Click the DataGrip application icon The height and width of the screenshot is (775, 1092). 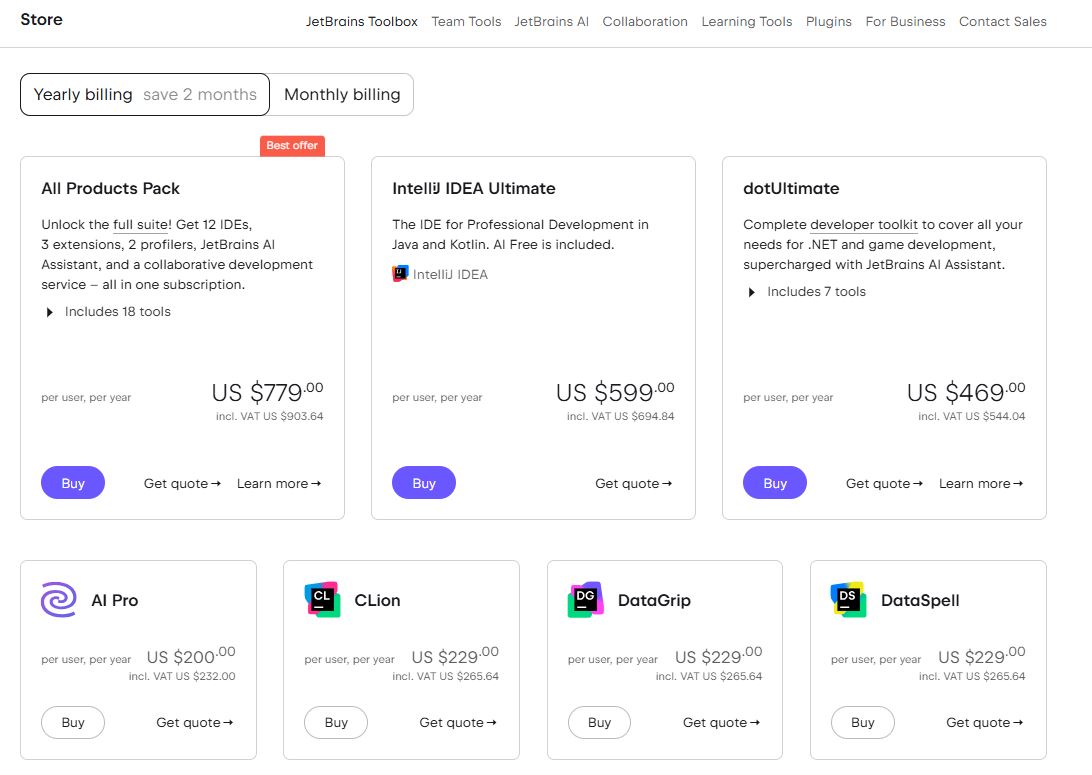tap(585, 599)
